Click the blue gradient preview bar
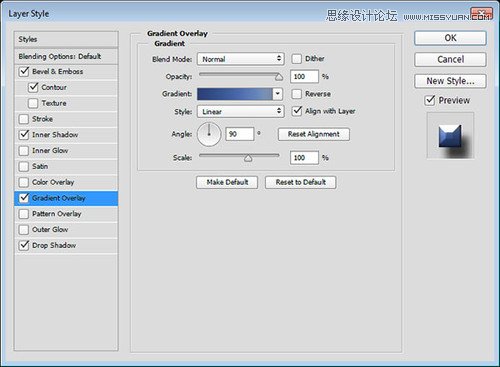Image resolution: width=500 pixels, height=367 pixels. coord(235,94)
